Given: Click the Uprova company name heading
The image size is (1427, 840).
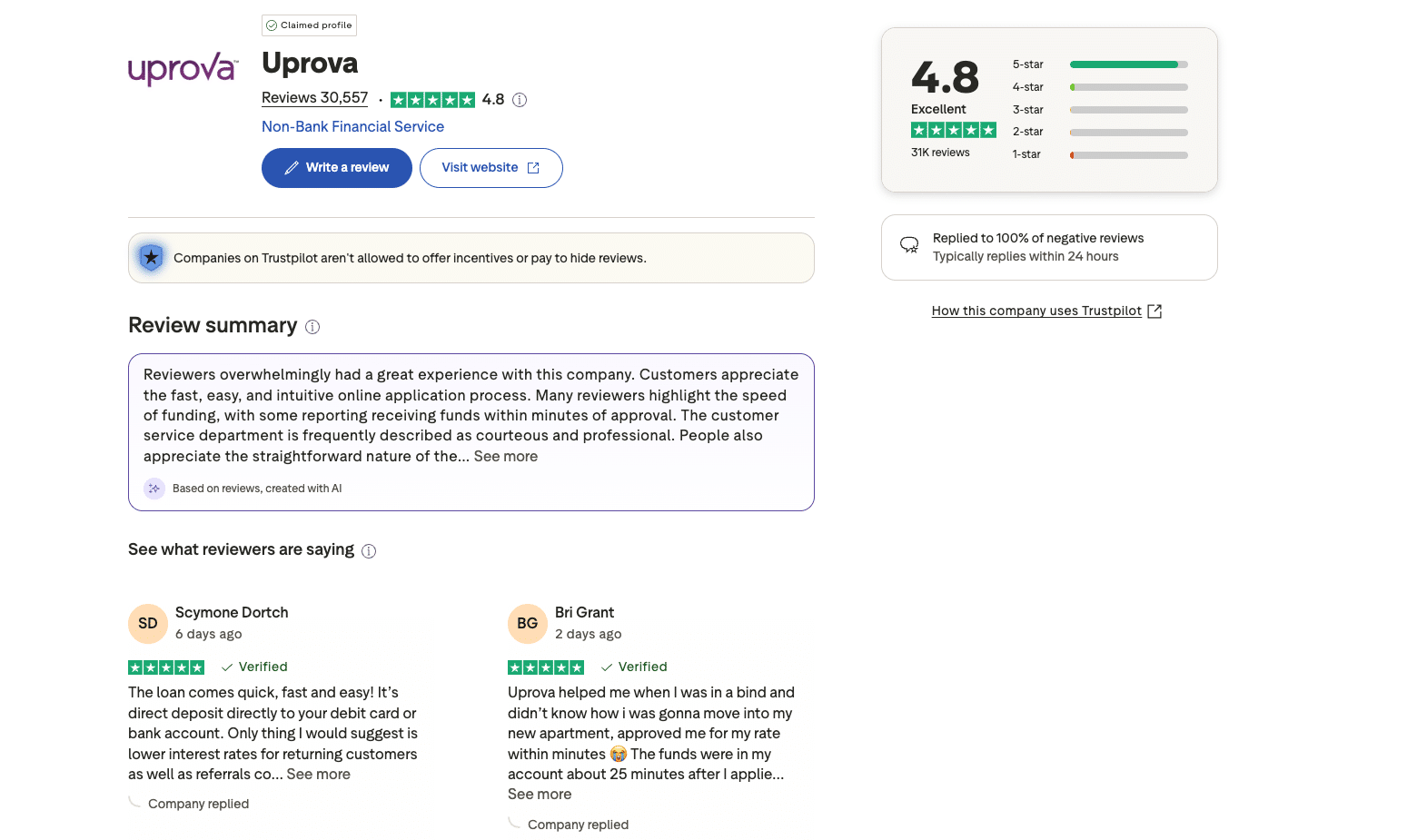Looking at the screenshot, I should click(x=310, y=63).
